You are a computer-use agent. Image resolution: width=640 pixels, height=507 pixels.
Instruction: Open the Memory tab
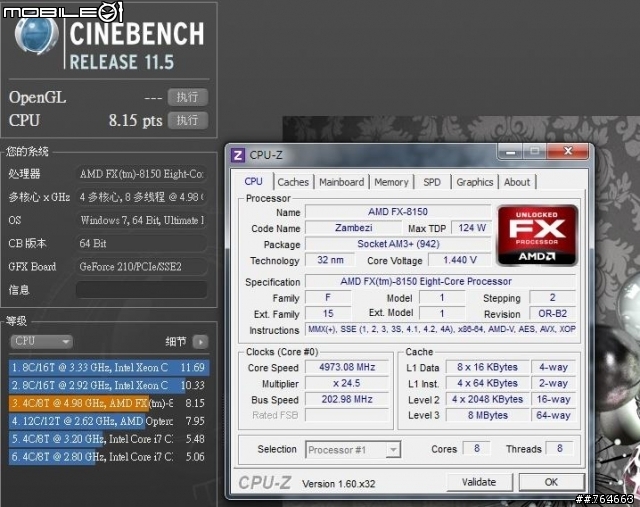click(391, 182)
